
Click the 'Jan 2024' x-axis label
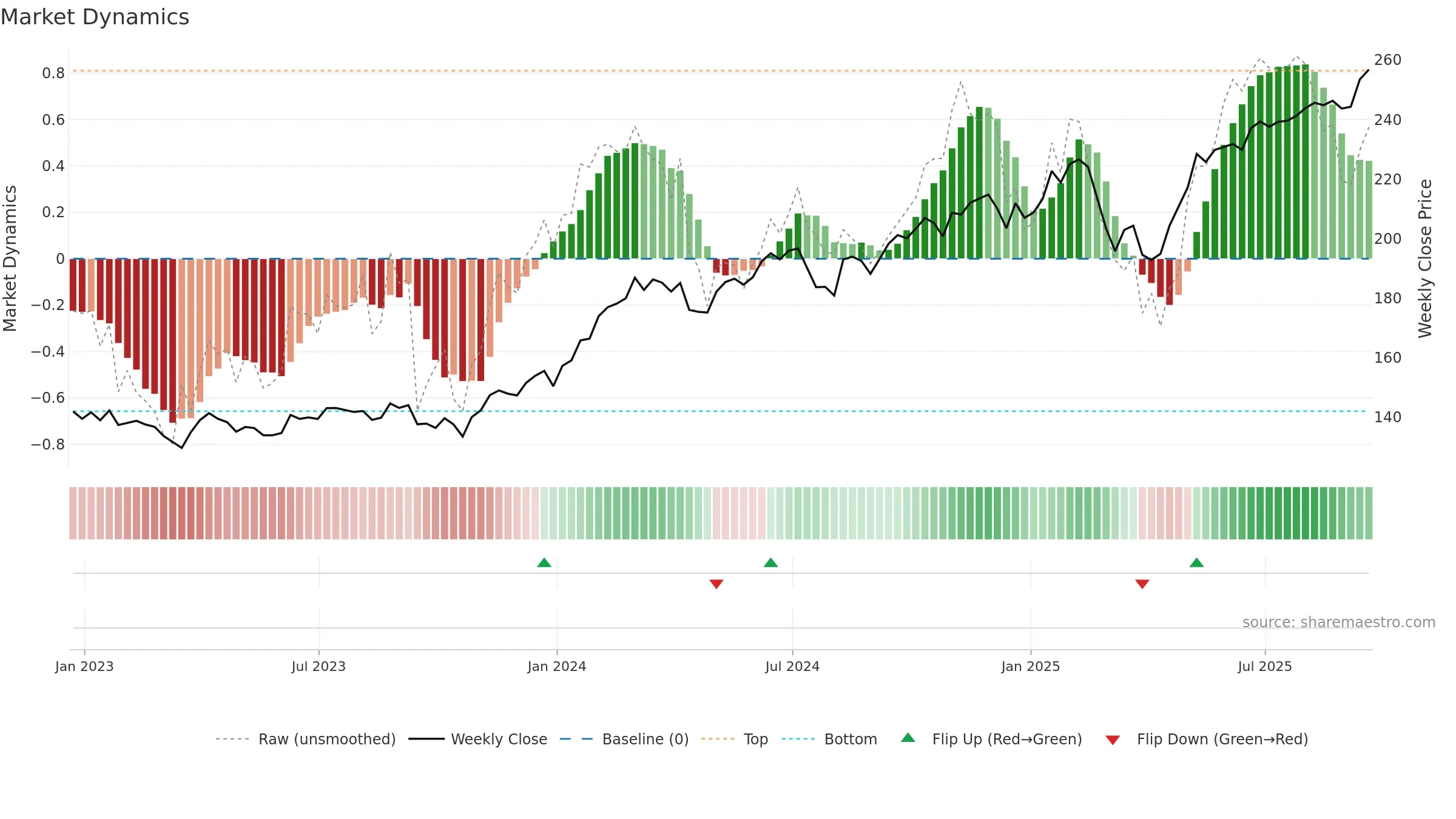coord(557,666)
